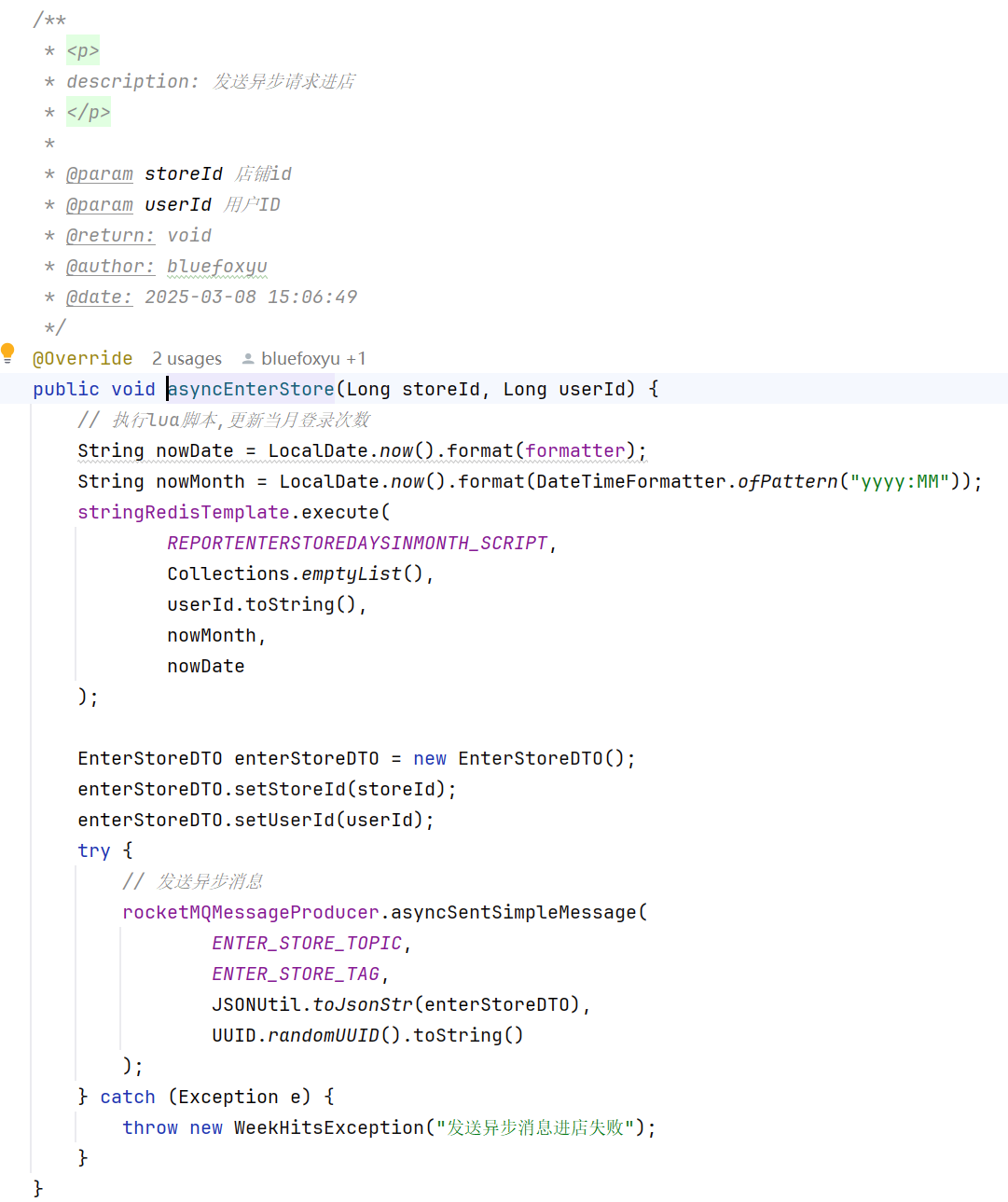Click the ENTER_STORE_TAG constant
The image size is (1008, 1202).
point(296,974)
